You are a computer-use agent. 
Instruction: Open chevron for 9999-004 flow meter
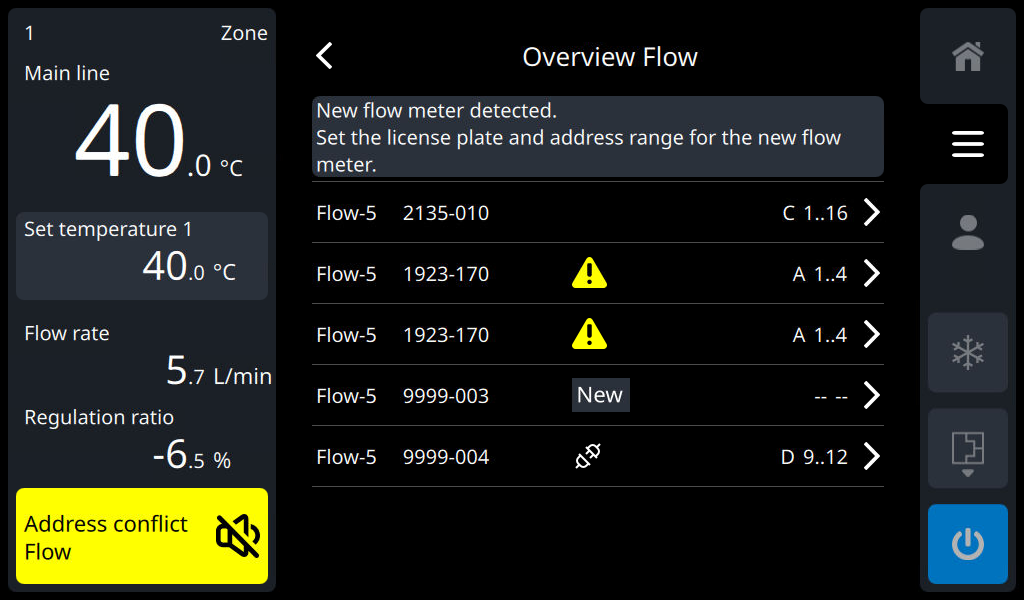point(872,457)
